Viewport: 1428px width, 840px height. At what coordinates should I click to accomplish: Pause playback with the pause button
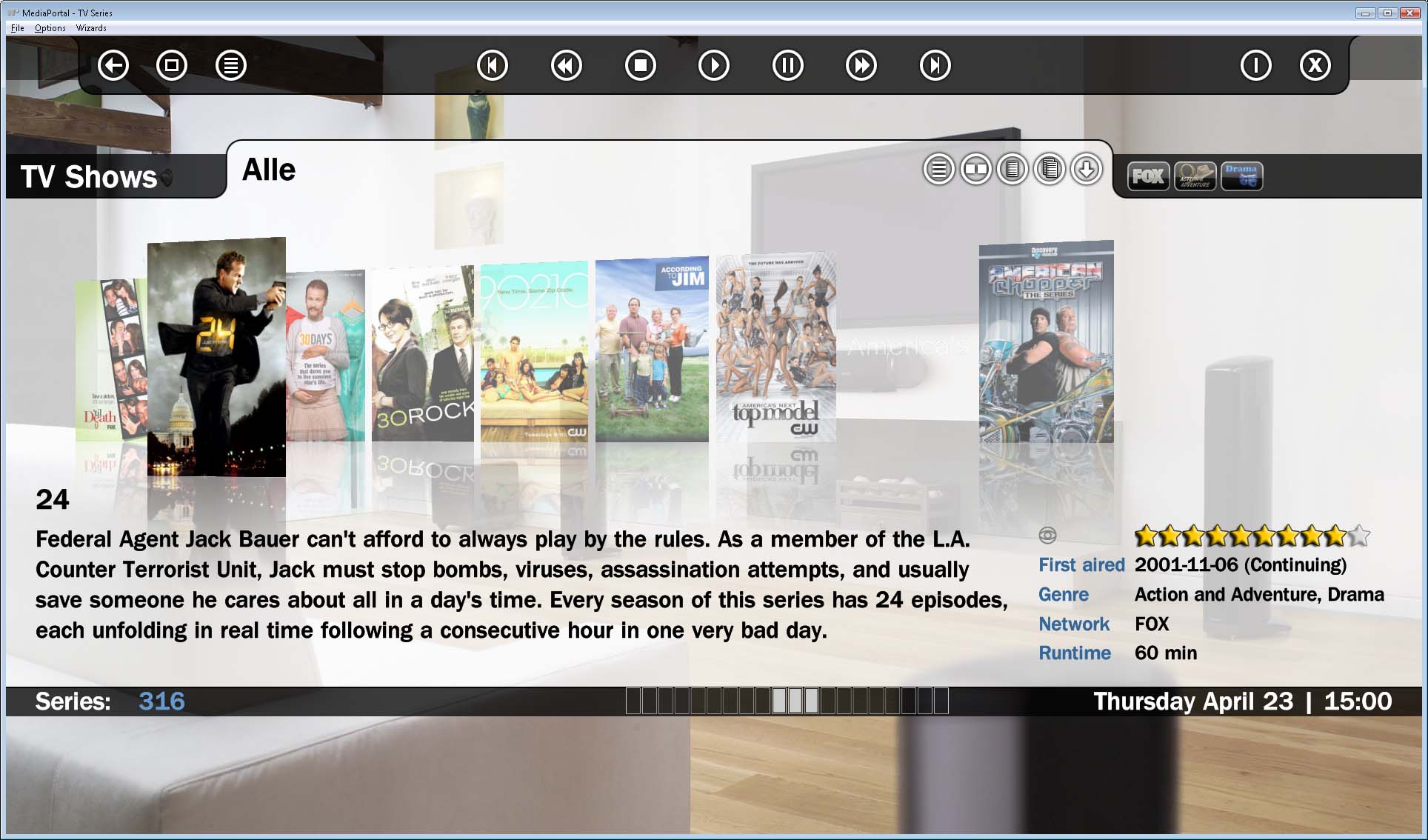click(787, 65)
